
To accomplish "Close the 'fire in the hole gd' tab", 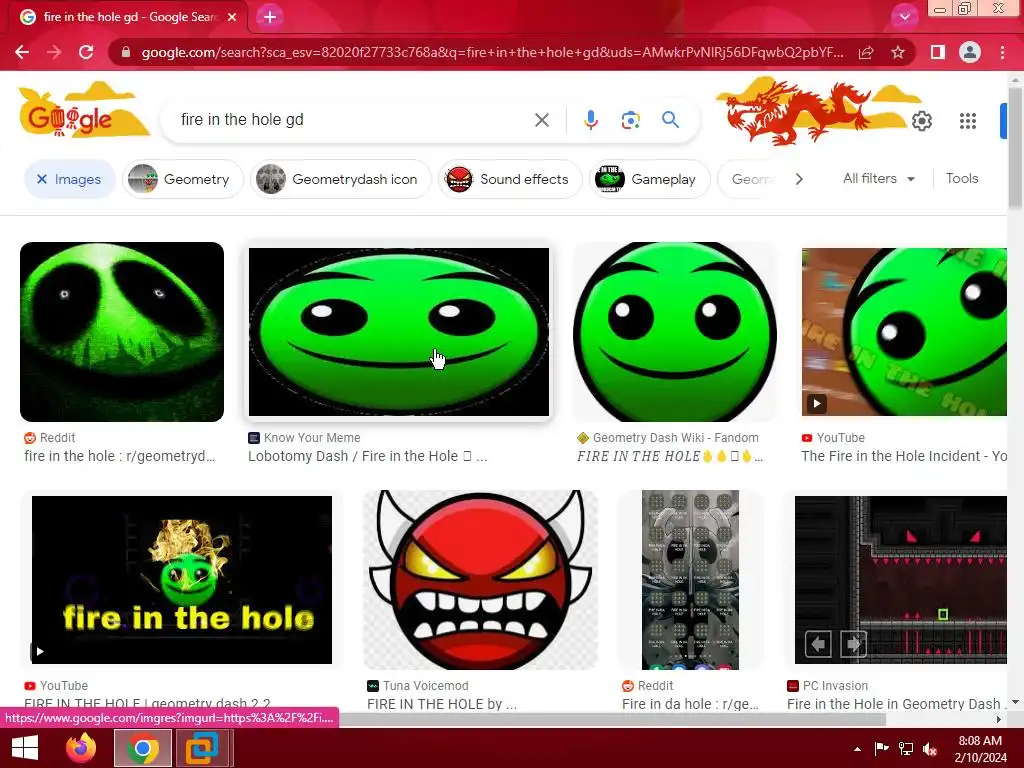I will click(x=232, y=17).
